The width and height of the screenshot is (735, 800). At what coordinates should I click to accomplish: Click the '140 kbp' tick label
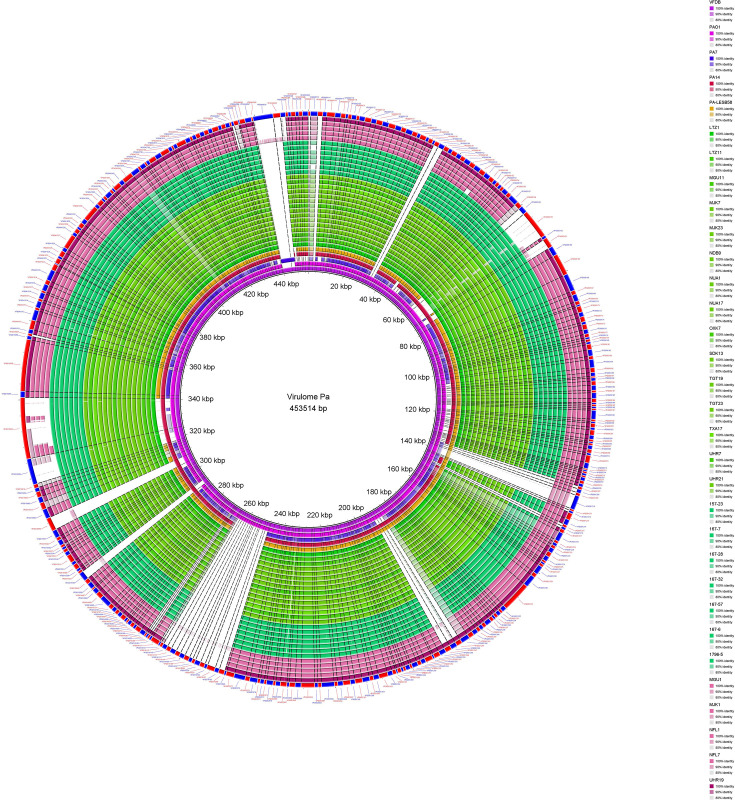(x=413, y=441)
